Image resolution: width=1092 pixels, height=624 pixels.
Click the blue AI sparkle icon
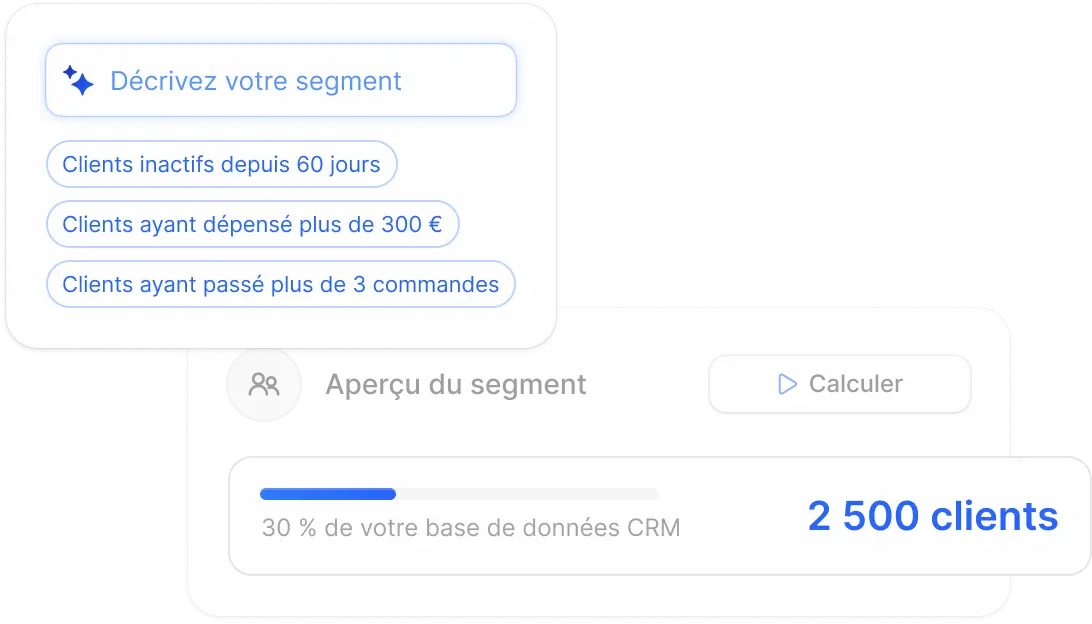click(78, 80)
